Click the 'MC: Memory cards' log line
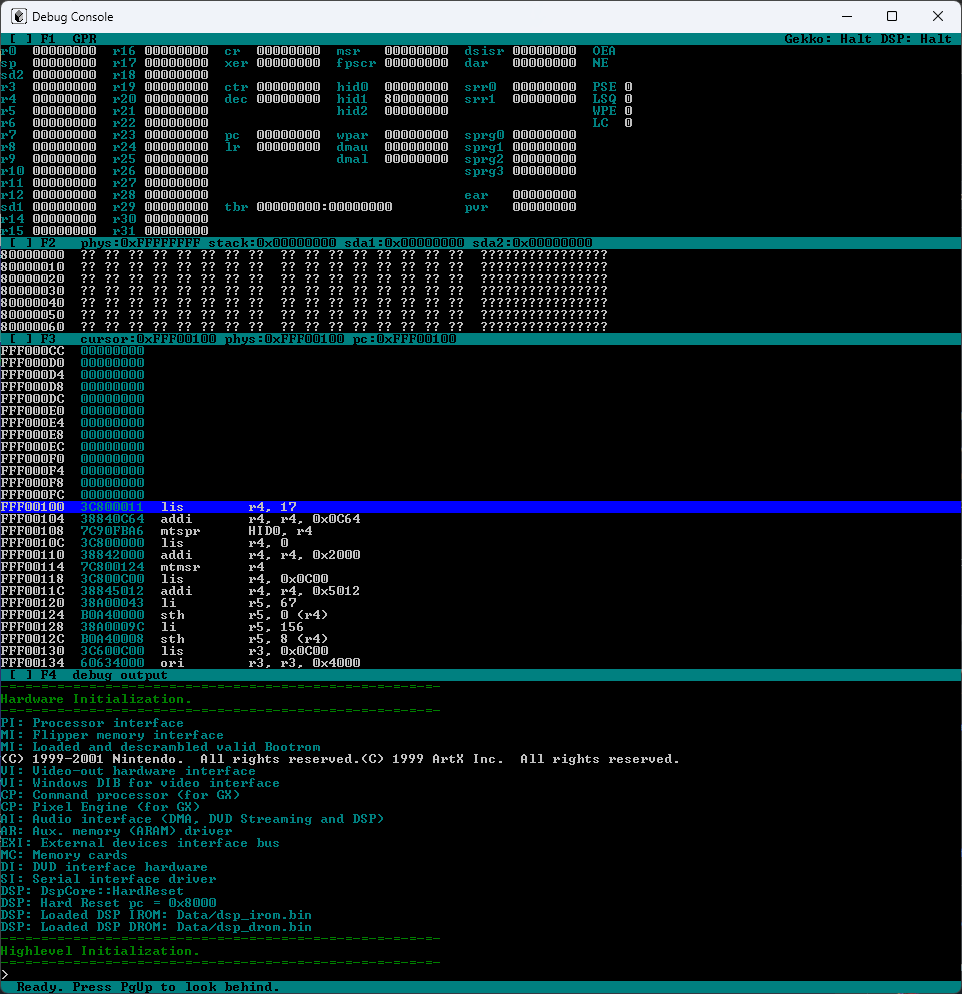The height and width of the screenshot is (994, 962). click(x=64, y=855)
